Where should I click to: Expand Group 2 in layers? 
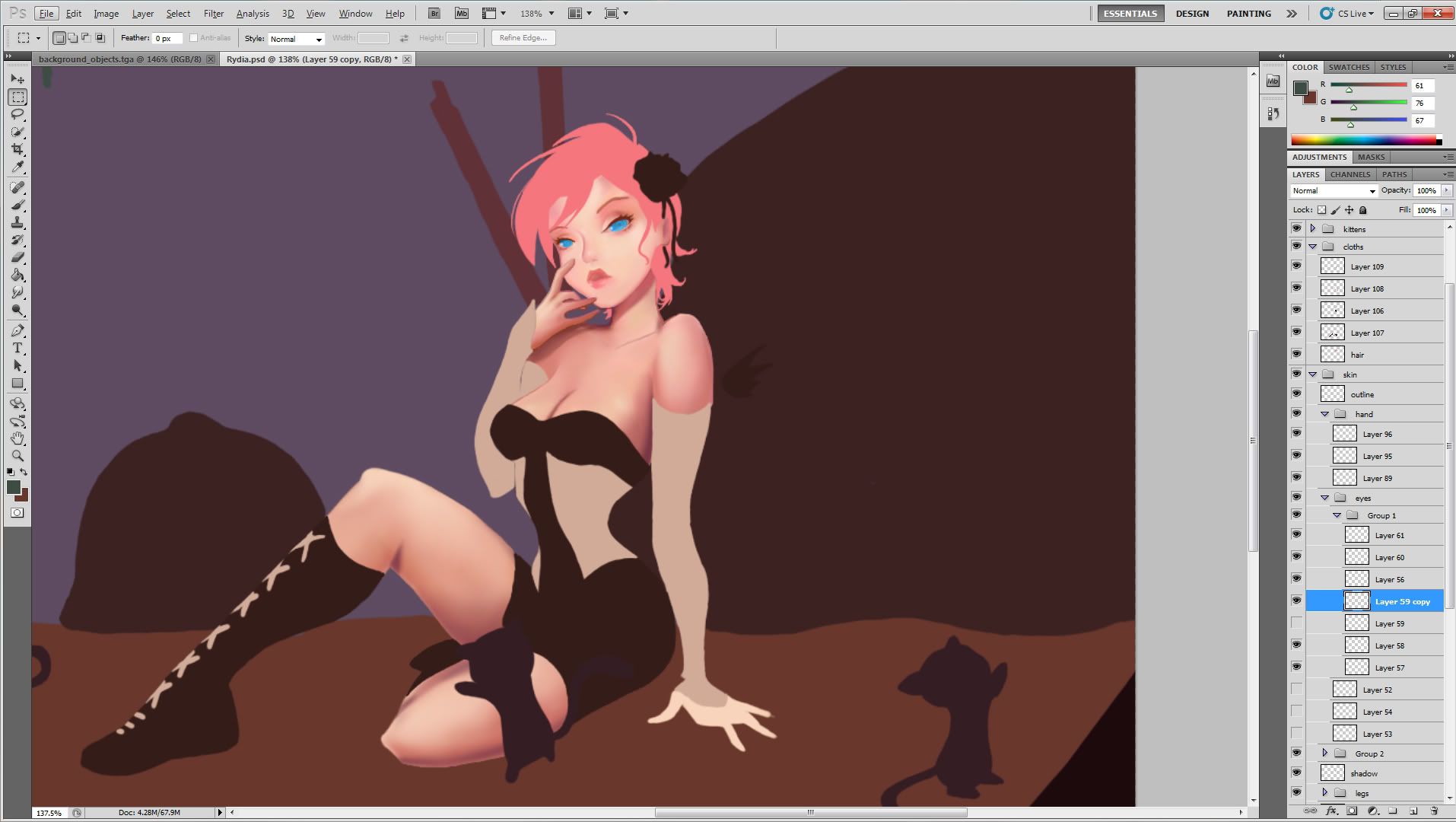(1325, 753)
